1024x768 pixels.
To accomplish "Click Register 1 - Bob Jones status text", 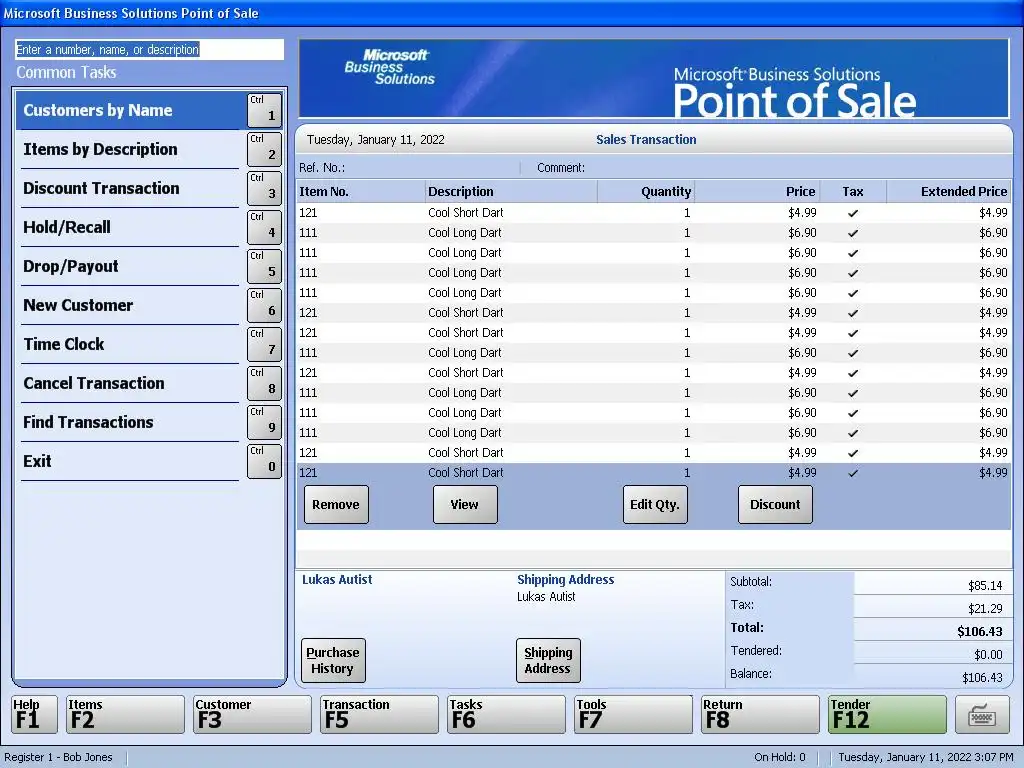I will pos(58,758).
